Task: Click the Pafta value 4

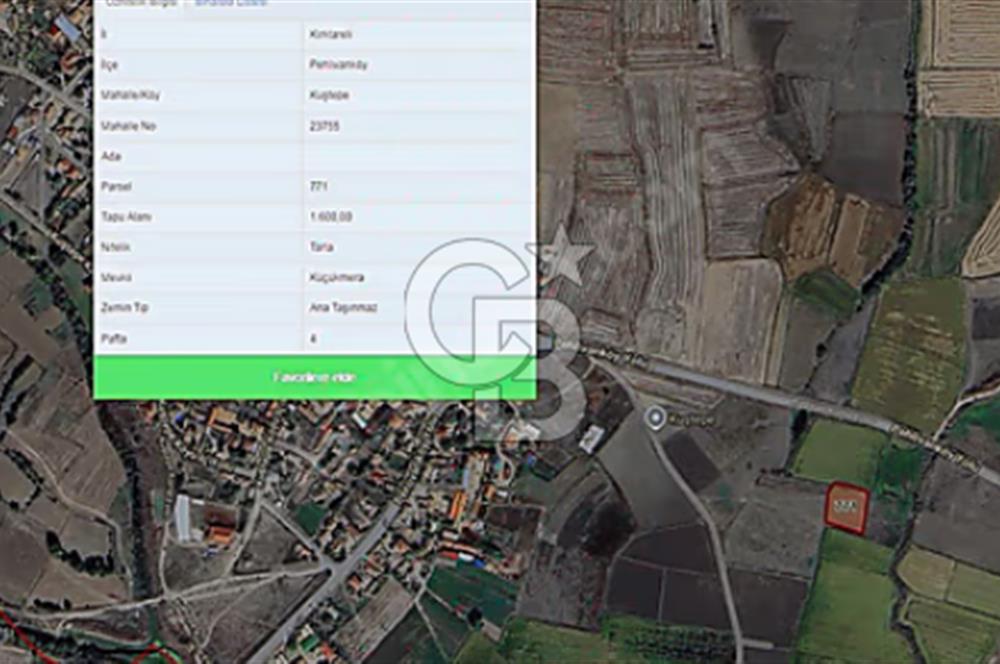Action: click(314, 339)
